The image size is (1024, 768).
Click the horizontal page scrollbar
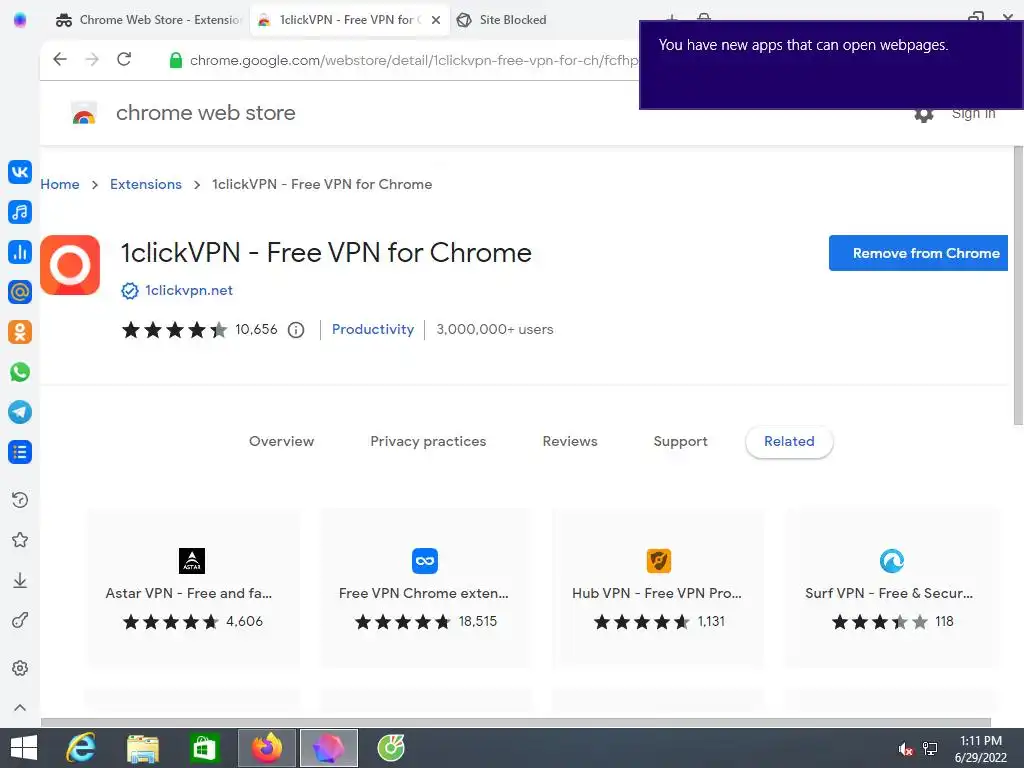click(x=516, y=722)
